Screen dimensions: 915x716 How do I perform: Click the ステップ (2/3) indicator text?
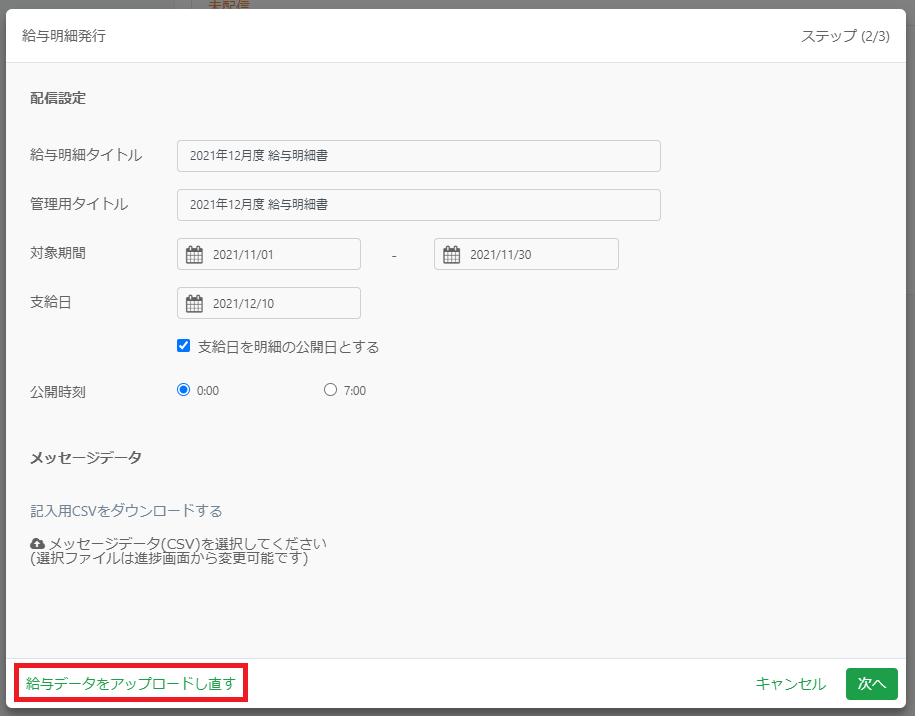pyautogui.click(x=845, y=36)
